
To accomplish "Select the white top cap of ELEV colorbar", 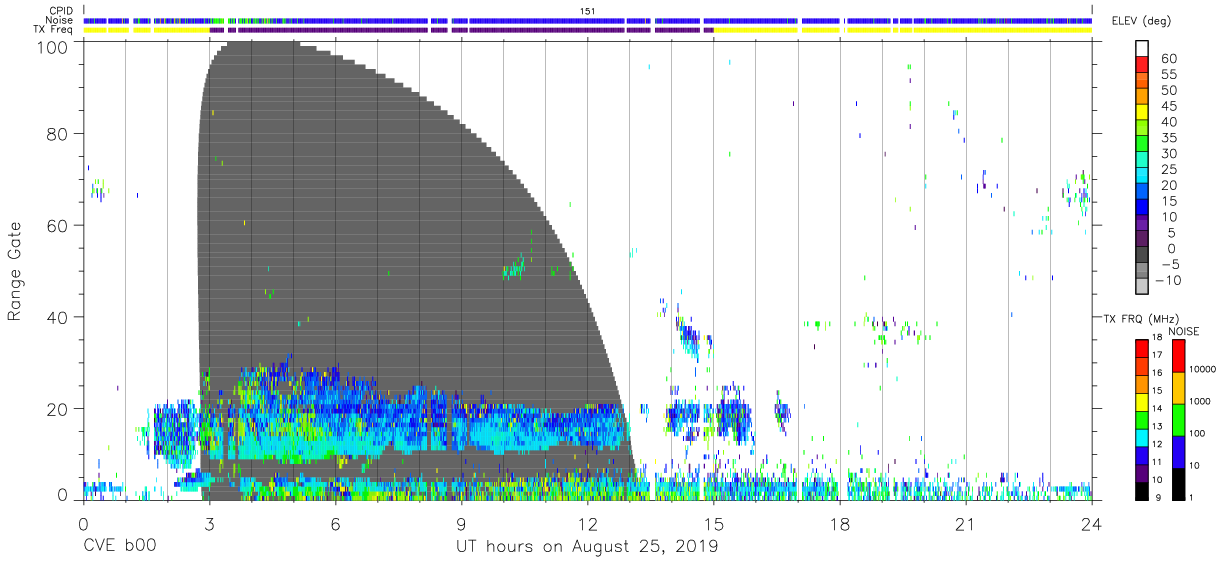I will (1143, 50).
